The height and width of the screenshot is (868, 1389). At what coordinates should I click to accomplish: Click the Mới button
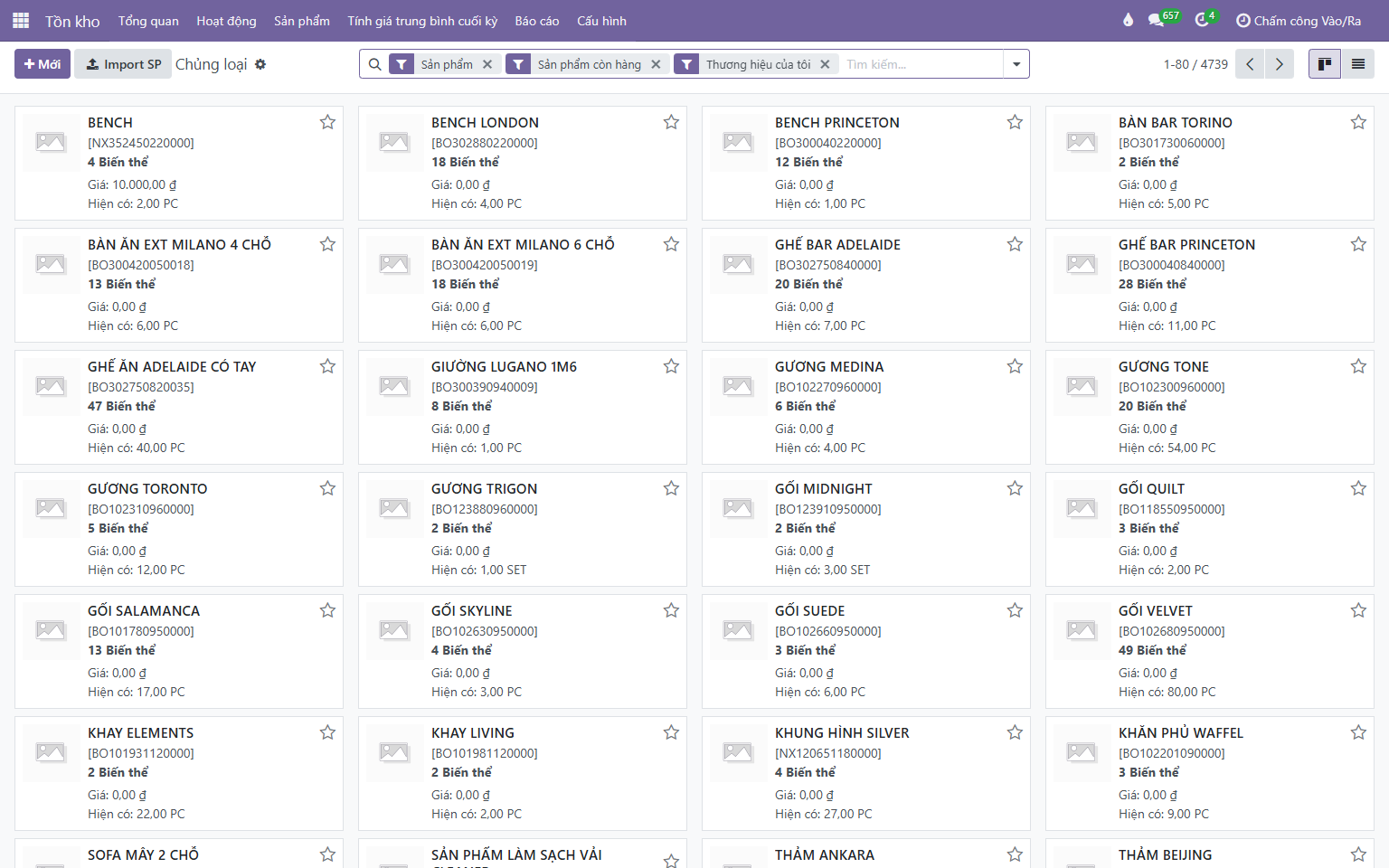pos(43,64)
